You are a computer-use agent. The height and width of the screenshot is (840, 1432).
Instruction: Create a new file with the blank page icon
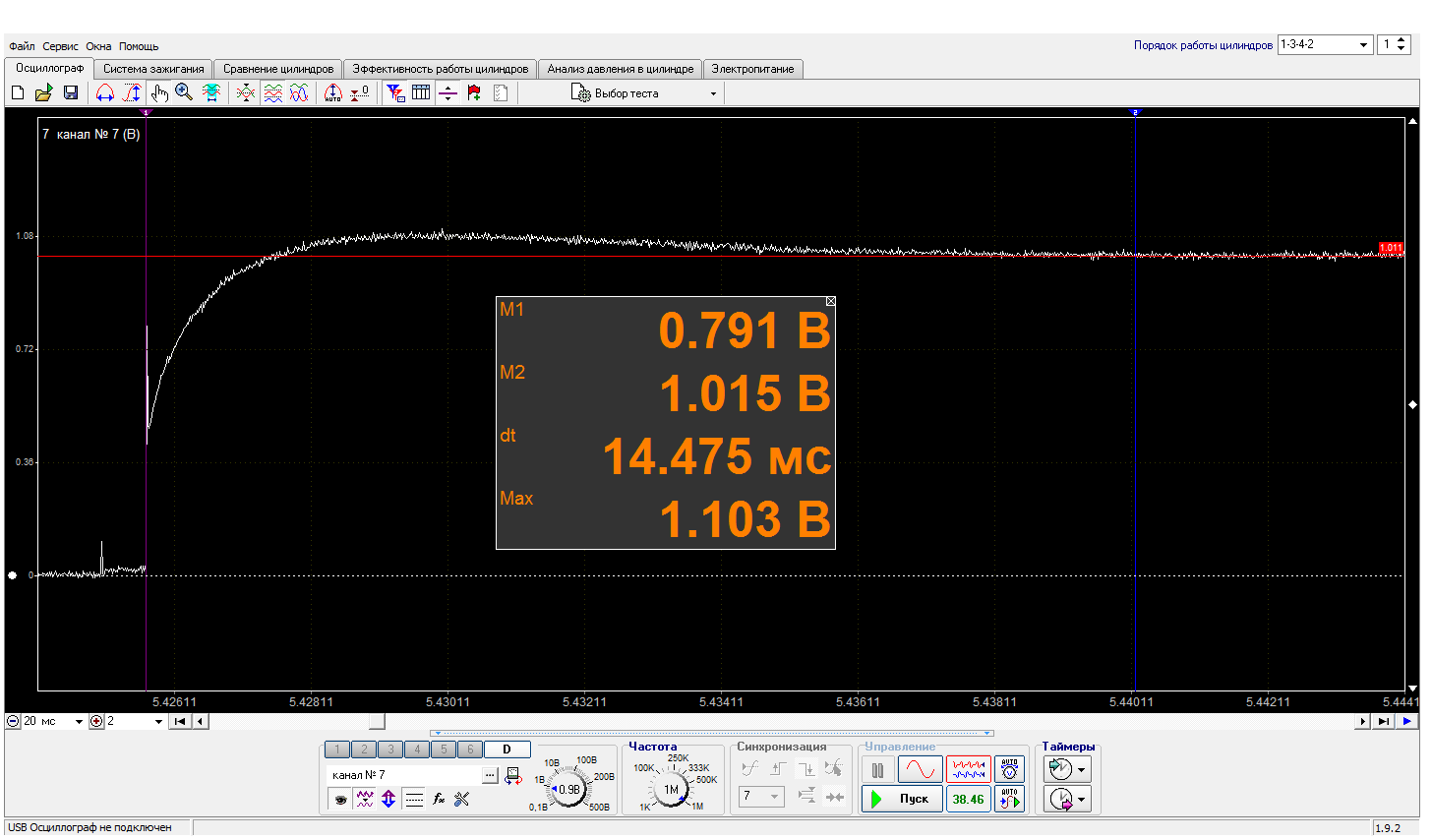point(18,92)
